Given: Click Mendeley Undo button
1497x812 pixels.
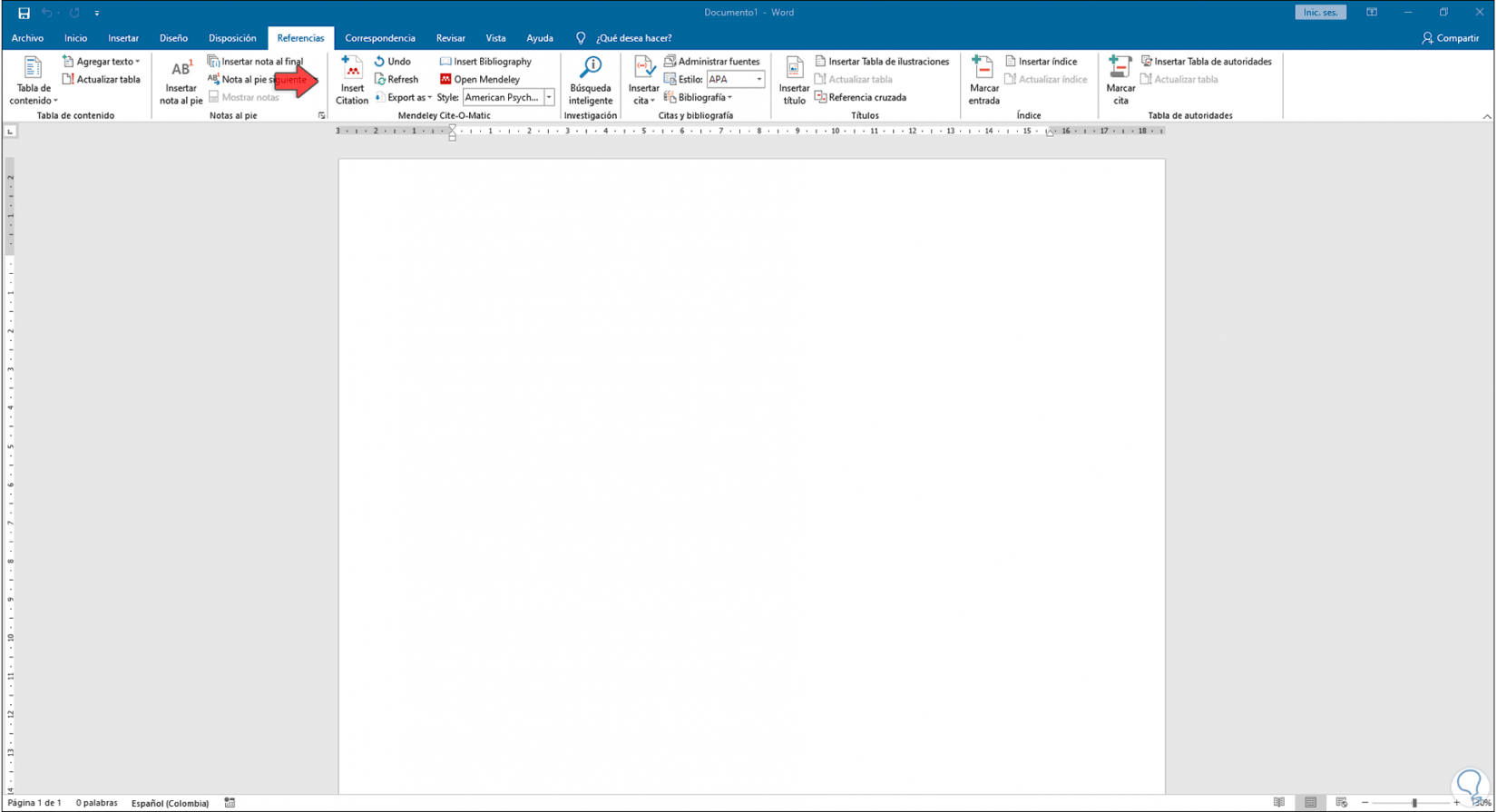Looking at the screenshot, I should point(392,62).
